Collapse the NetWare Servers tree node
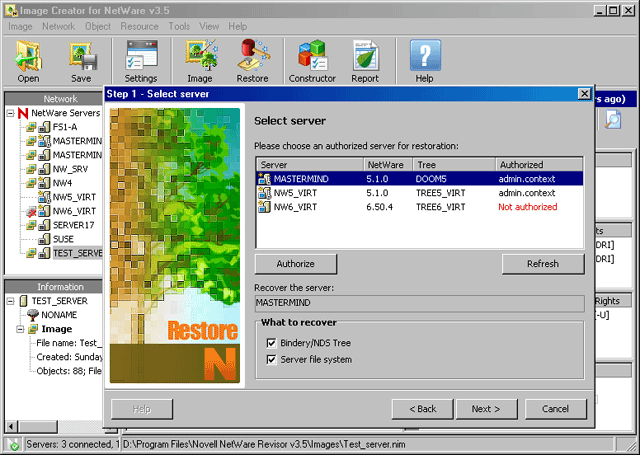 [x=11, y=114]
